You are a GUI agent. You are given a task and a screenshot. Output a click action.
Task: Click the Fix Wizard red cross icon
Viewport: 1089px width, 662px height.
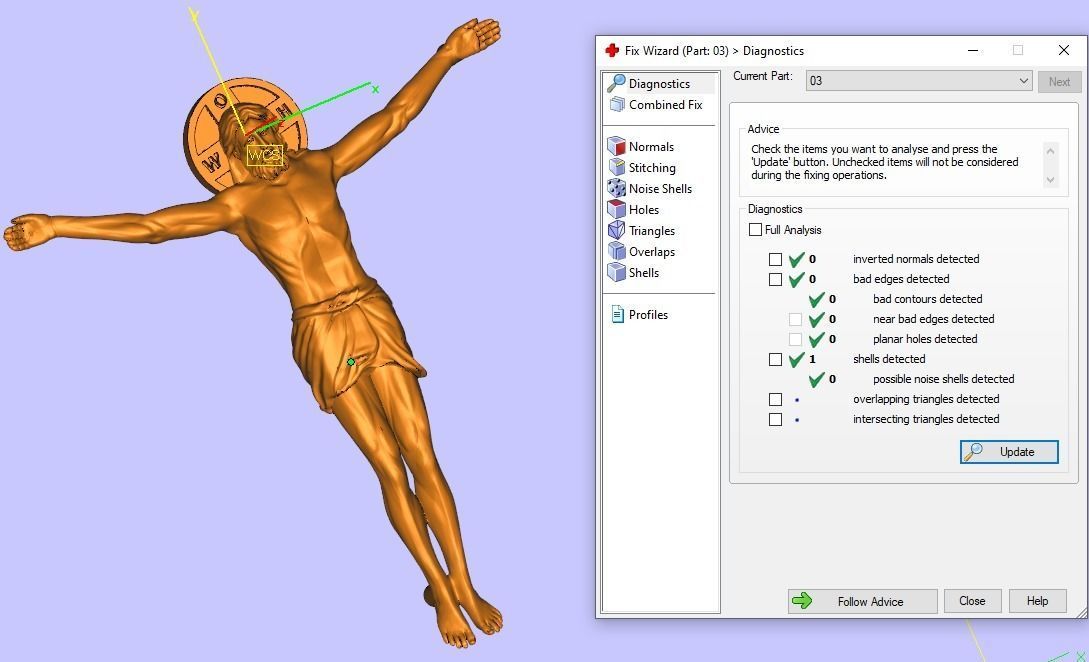[612, 50]
